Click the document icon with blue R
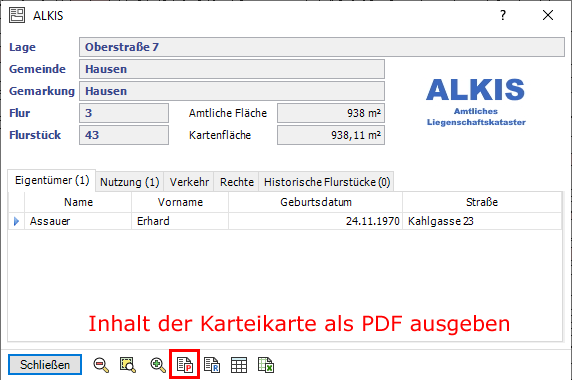This screenshot has width=572, height=380. click(x=212, y=365)
